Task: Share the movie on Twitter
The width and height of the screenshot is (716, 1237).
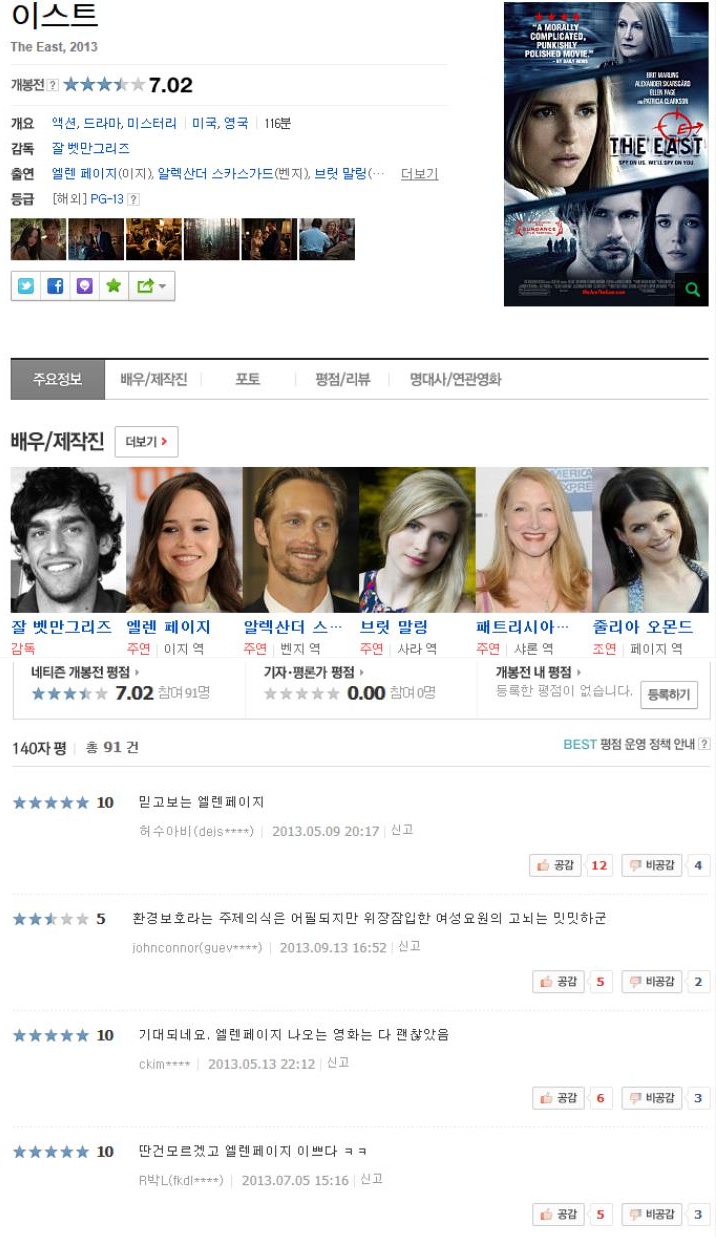Action: [26, 286]
